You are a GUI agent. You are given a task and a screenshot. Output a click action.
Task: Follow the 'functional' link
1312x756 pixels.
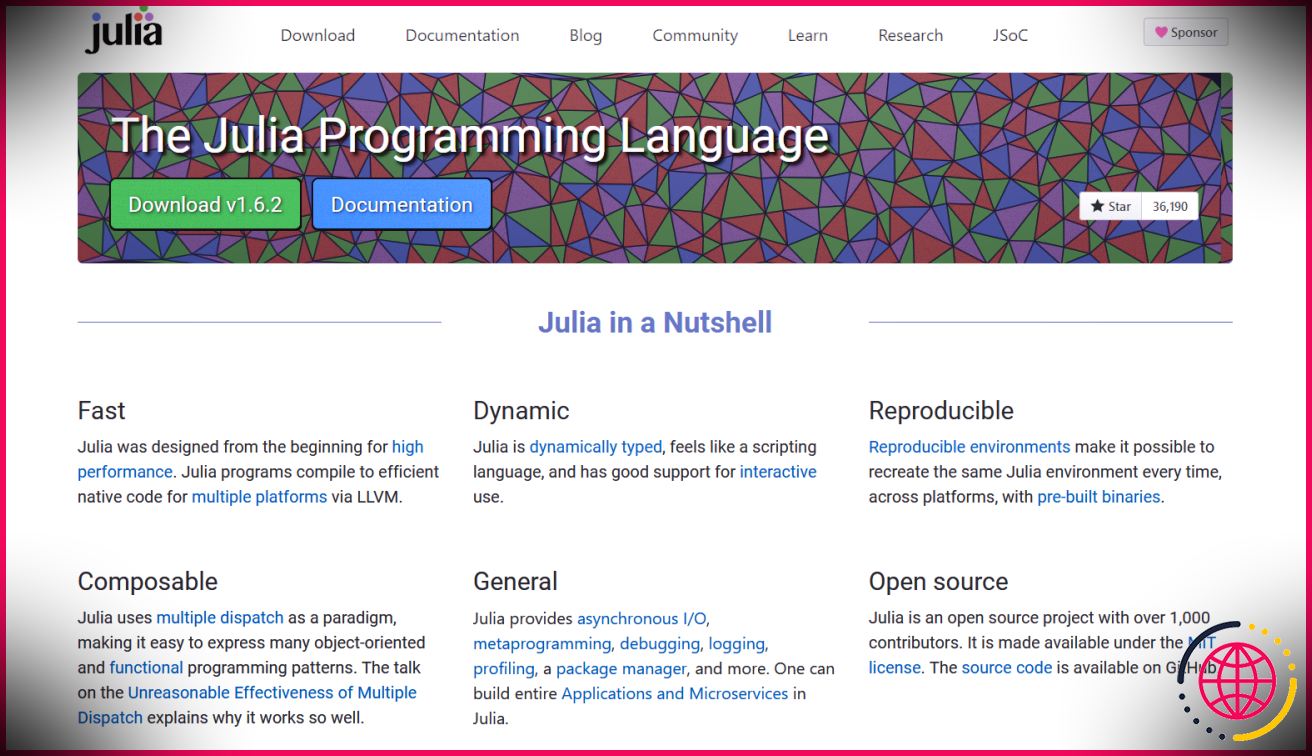click(146, 668)
